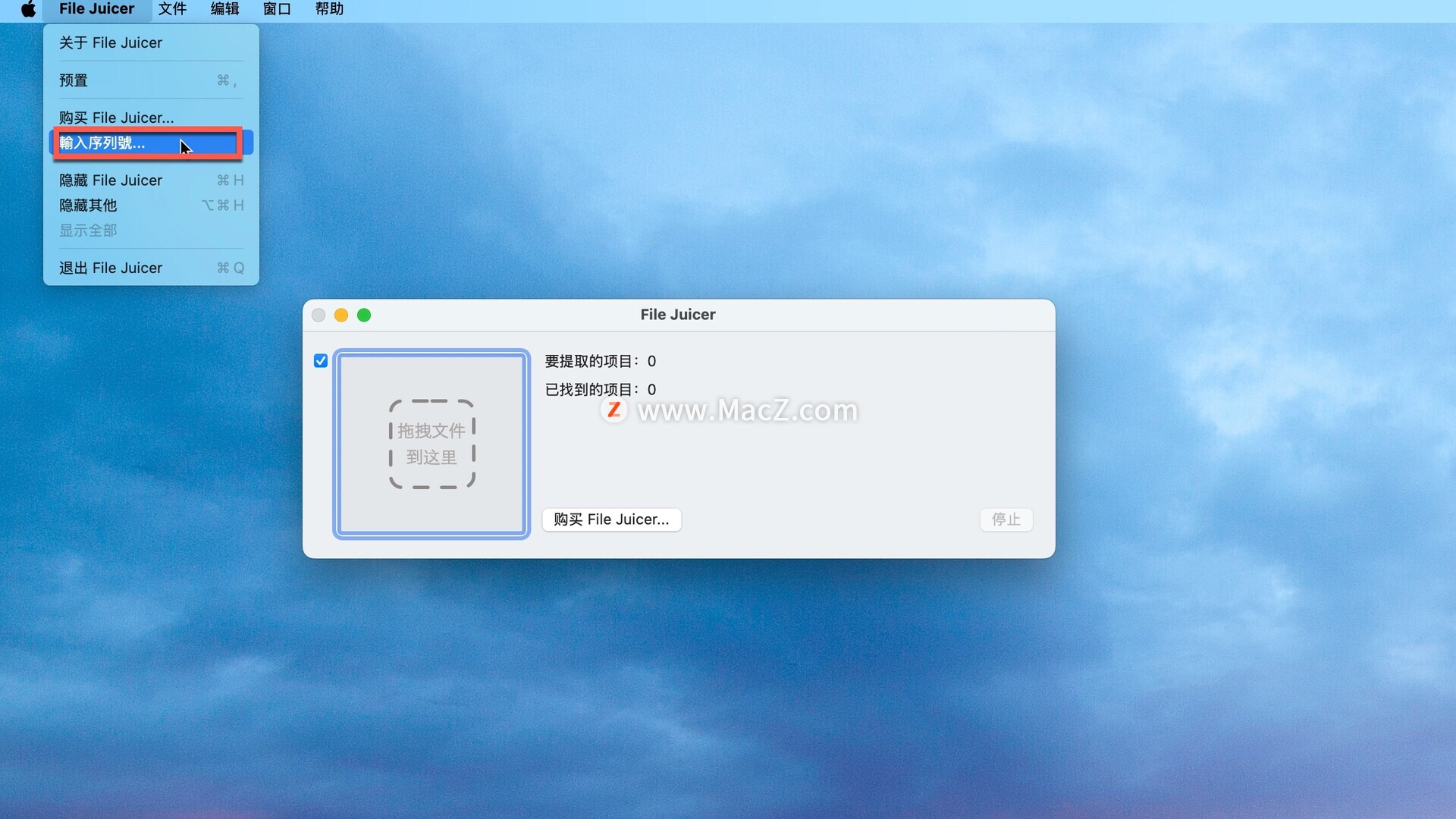The width and height of the screenshot is (1456, 819).
Task: Select 輸入序列號... menu item
Action: coord(102,143)
